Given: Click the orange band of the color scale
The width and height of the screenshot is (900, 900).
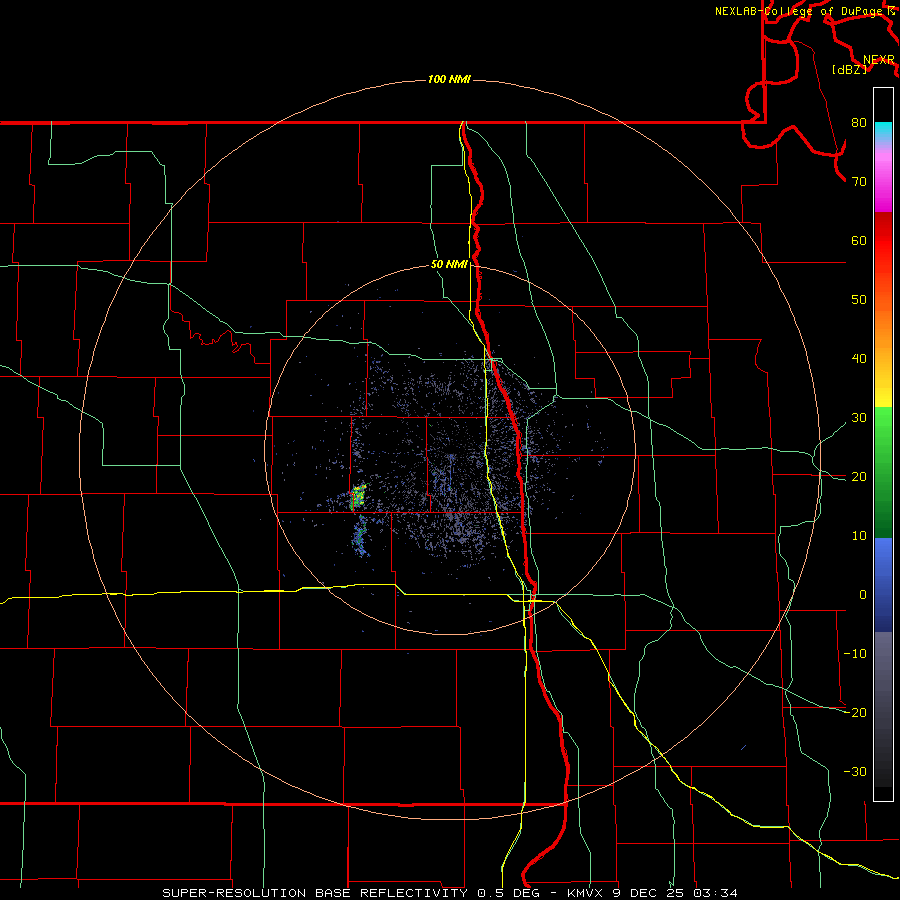Looking at the screenshot, I should click(883, 330).
